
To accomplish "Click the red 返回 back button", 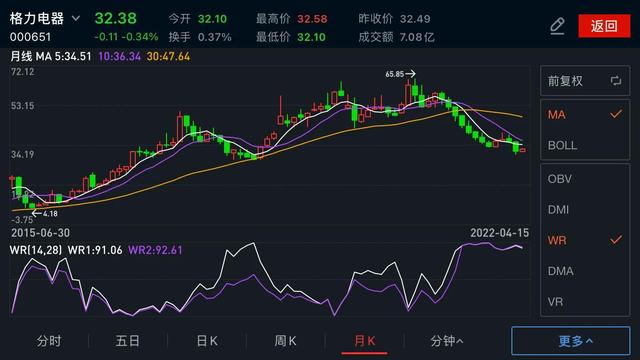I will coord(604,26).
